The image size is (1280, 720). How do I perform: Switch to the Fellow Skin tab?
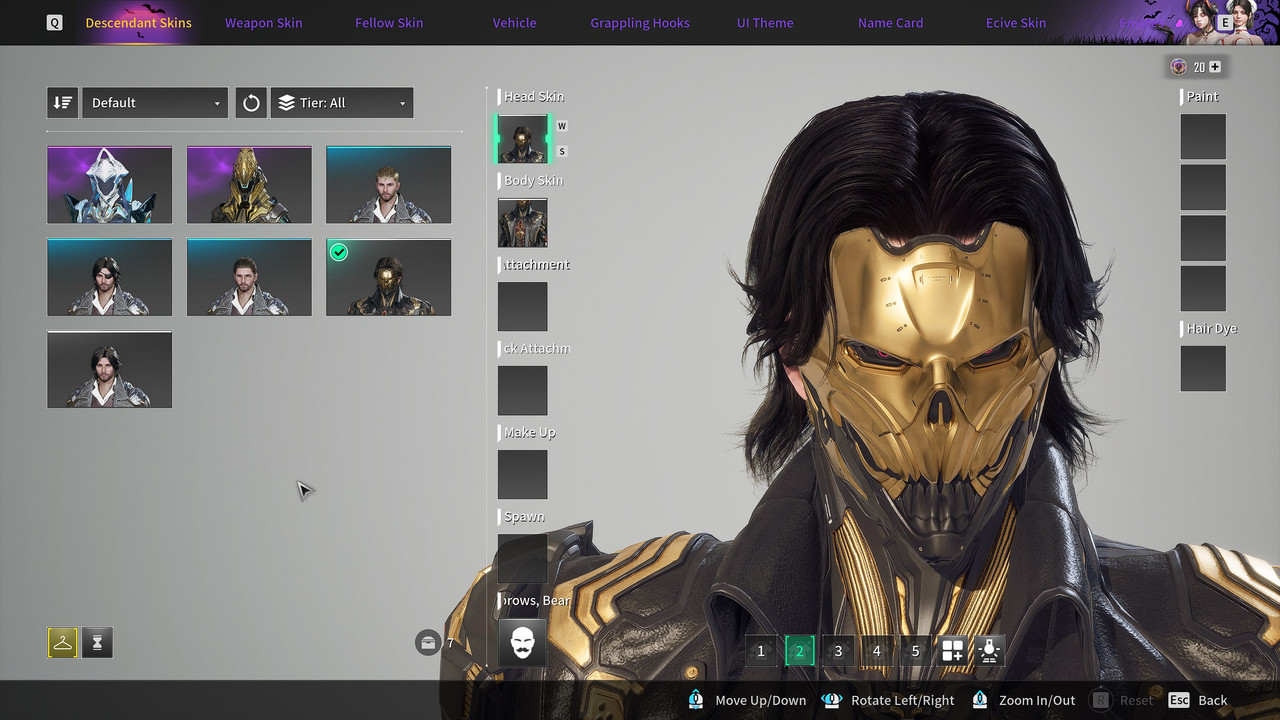click(389, 22)
